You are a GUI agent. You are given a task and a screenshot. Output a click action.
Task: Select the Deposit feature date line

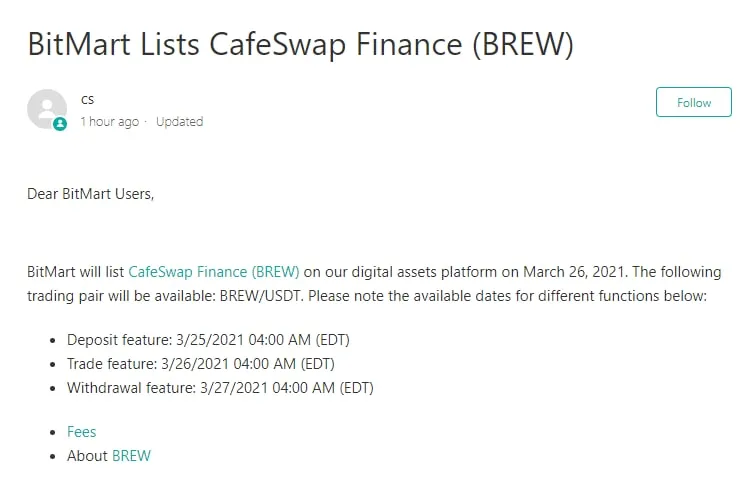coord(208,340)
